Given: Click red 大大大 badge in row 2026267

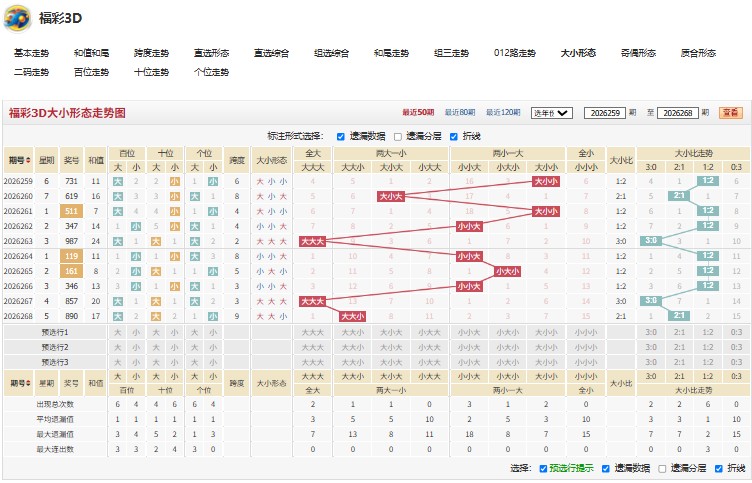Looking at the screenshot, I should click(312, 301).
